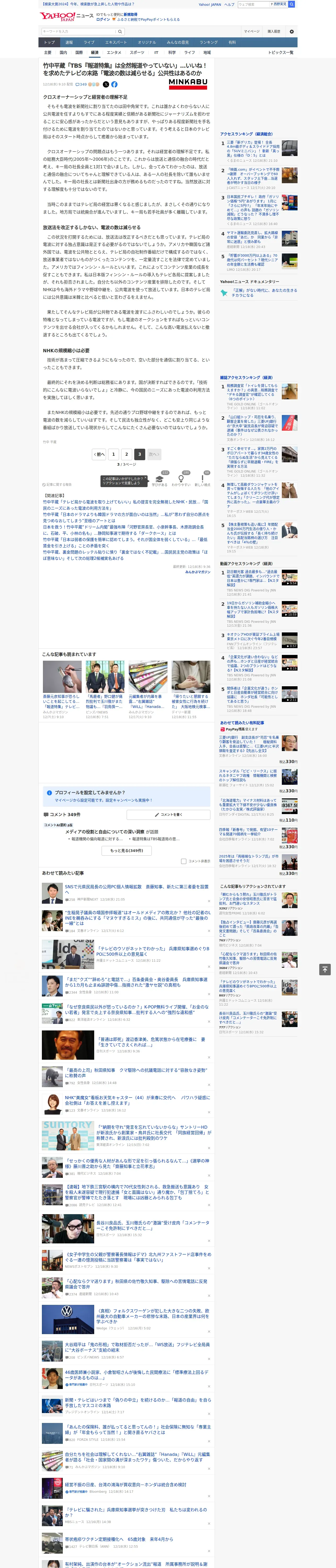Image resolution: width=336 pixels, height=1568 pixels.
Task: Open settings via the gear icon
Action: 292,32
